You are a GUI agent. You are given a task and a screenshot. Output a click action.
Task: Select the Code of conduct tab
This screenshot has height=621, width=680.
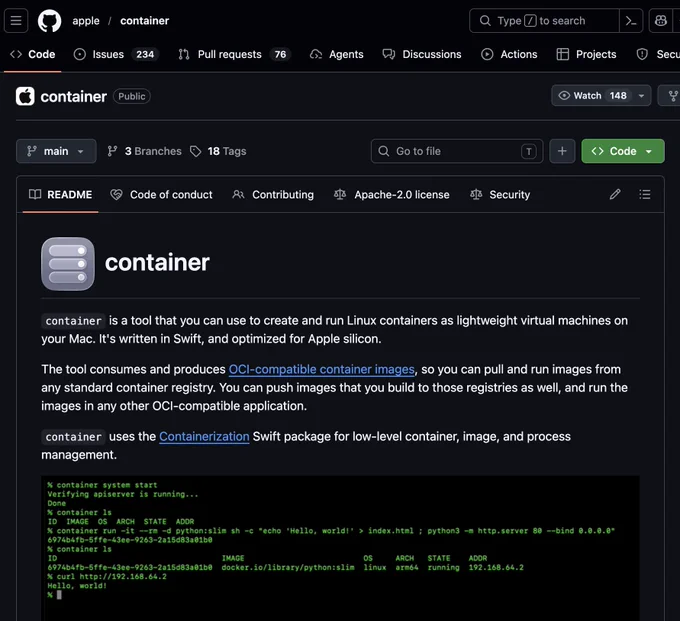pos(161,195)
